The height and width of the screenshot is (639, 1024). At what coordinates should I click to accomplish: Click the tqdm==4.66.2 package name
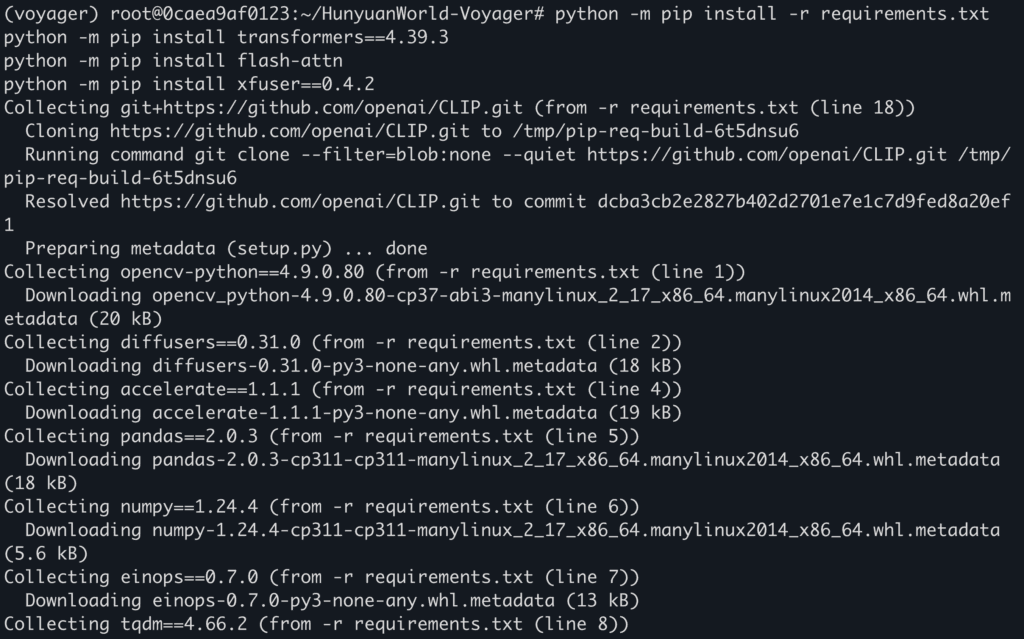point(184,625)
